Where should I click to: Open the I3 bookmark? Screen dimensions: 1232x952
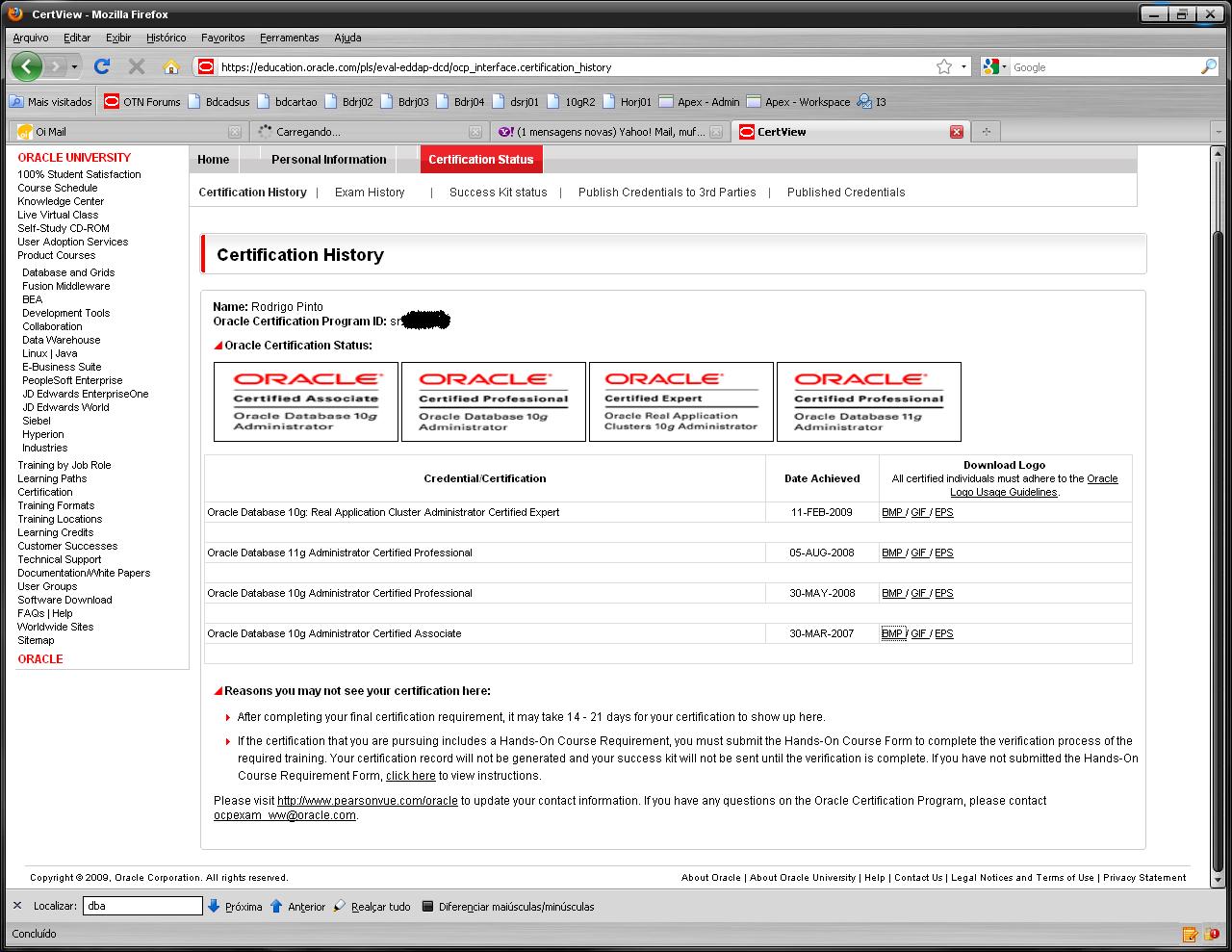click(872, 101)
